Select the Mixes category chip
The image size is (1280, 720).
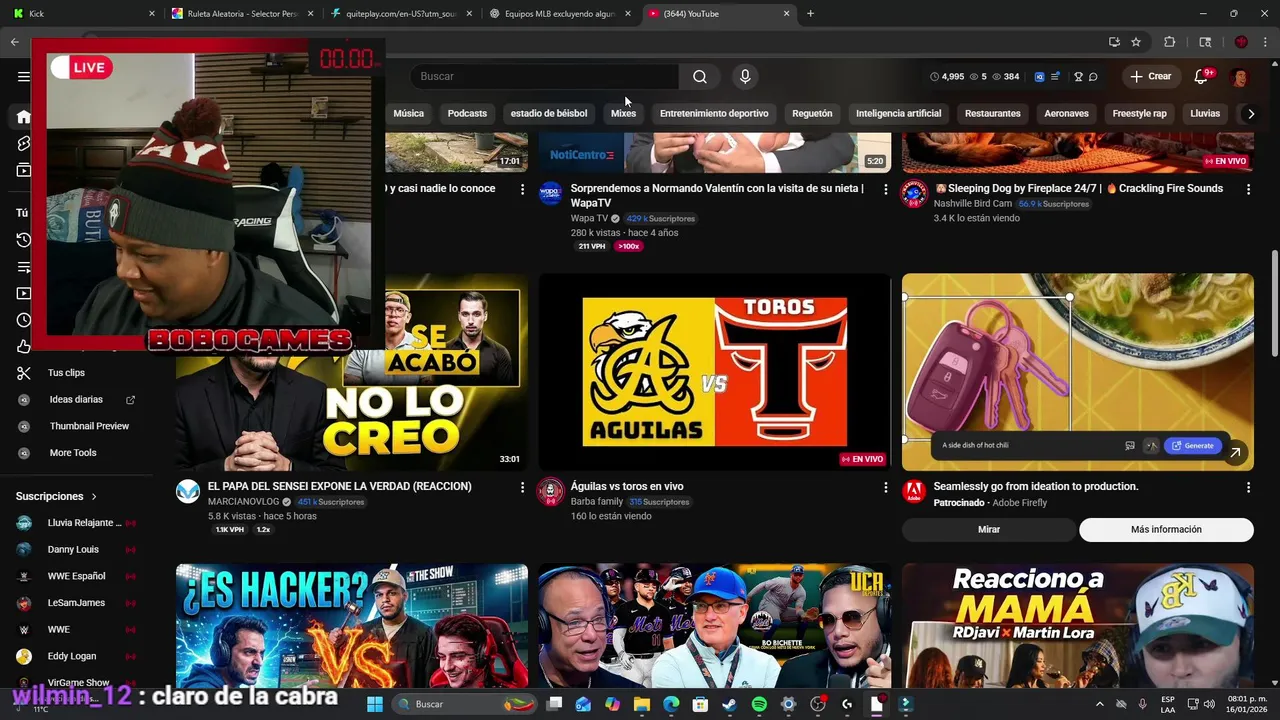[x=623, y=114]
